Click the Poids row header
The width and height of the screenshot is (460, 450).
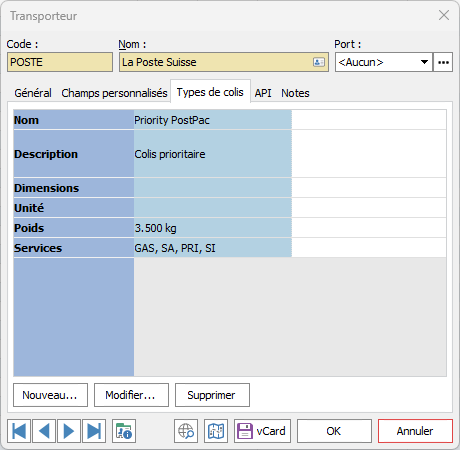pos(74,228)
